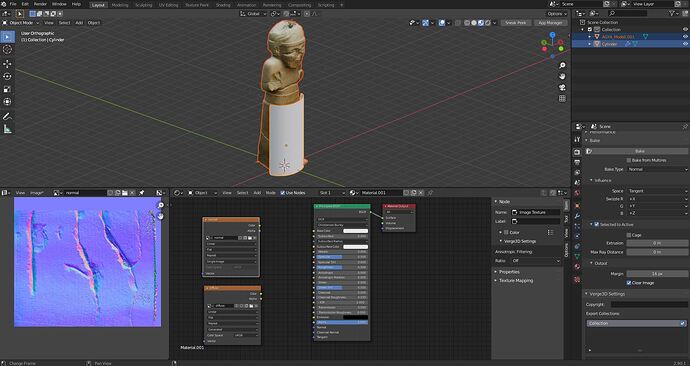Click the viewport zoom magnifier icon
The width and height of the screenshot is (690, 366).
562,66
